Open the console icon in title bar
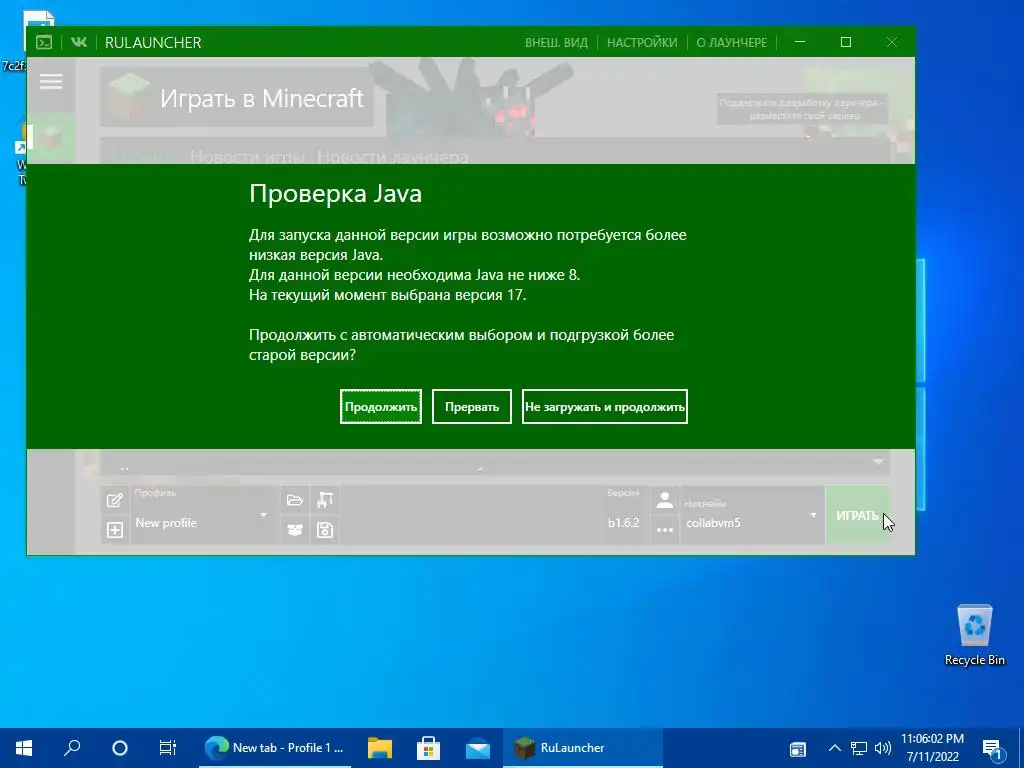This screenshot has width=1024, height=768. coord(44,42)
